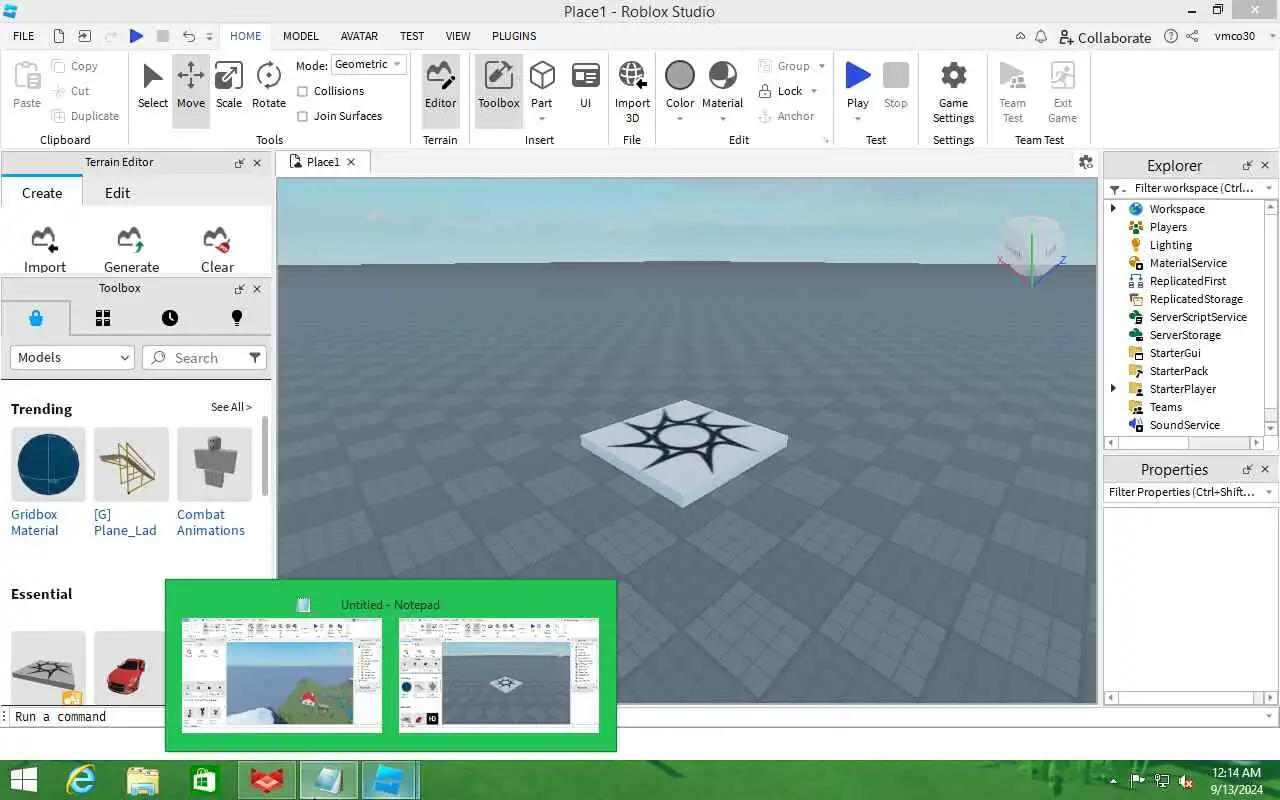The height and width of the screenshot is (800, 1280).
Task: Expand the Play dropdown arrow
Action: [858, 119]
